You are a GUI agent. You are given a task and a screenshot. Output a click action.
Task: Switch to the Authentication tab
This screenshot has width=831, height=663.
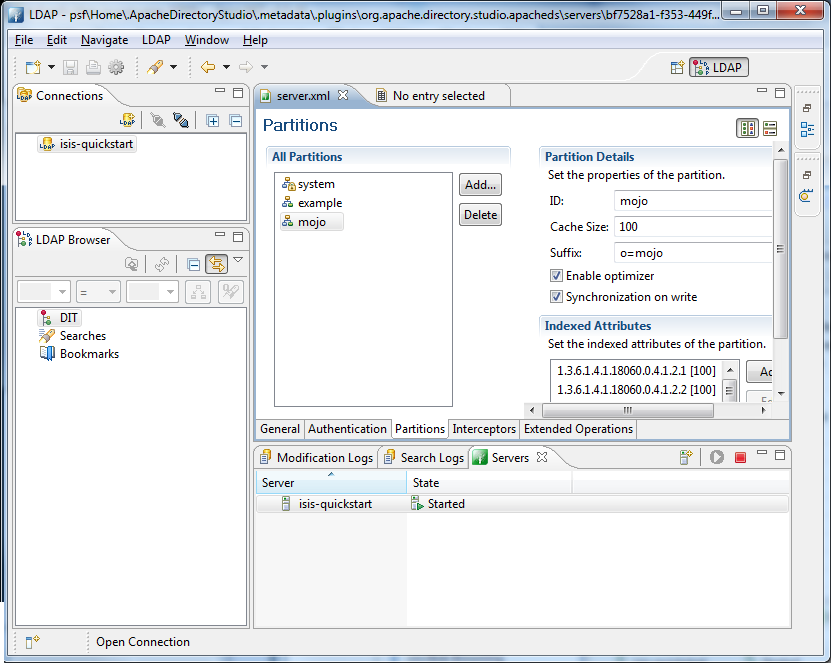[347, 428]
